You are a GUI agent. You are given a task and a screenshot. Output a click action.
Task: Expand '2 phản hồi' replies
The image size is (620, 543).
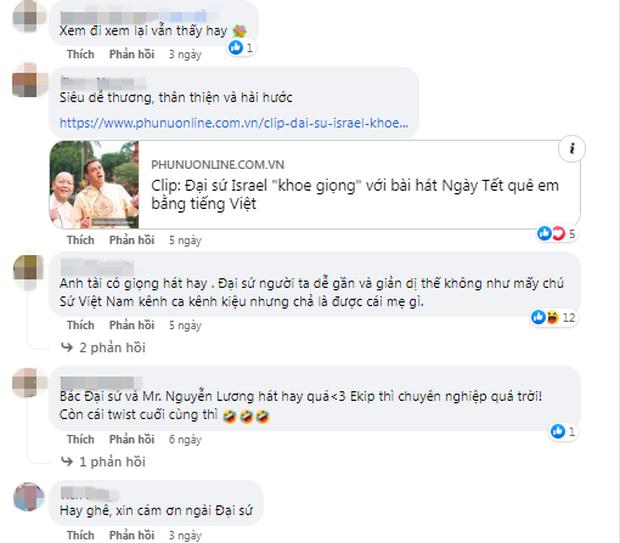tap(103, 347)
